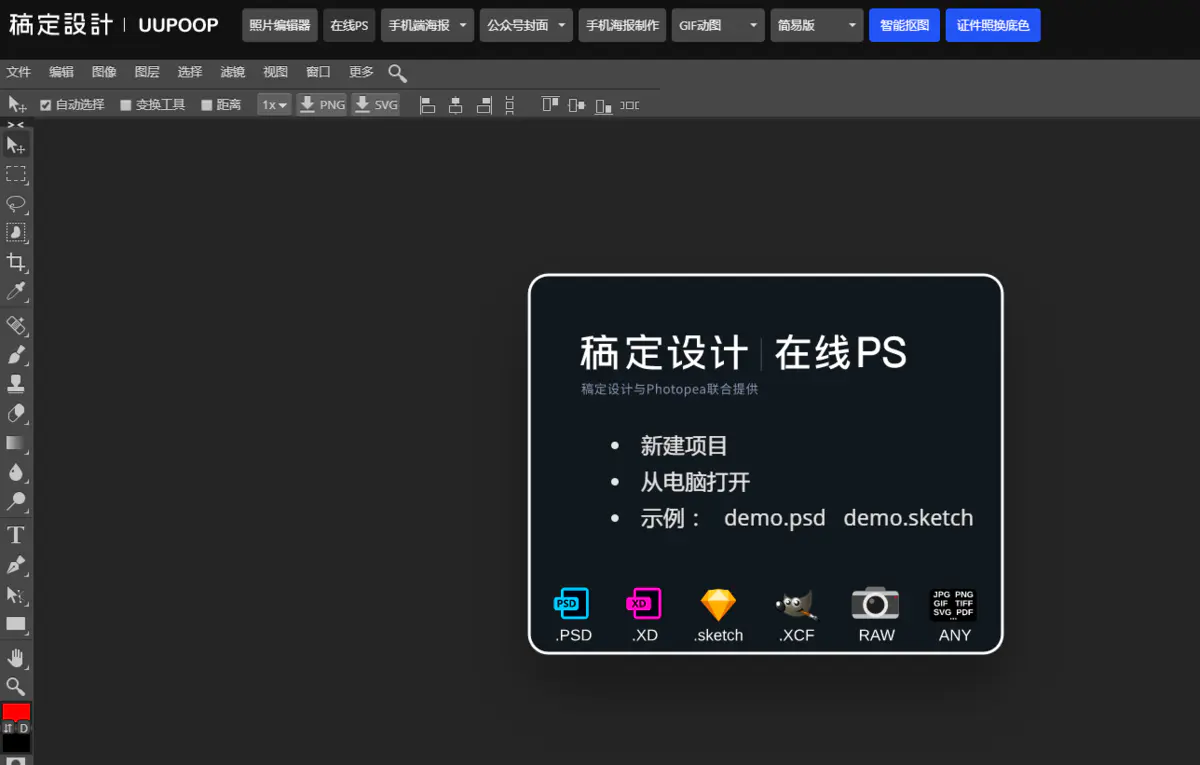Click the .XD format icon

[644, 604]
